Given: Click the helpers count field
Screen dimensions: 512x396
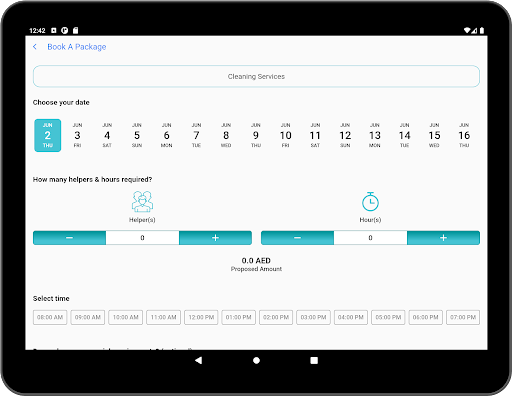Looking at the screenshot, I should pos(142,238).
